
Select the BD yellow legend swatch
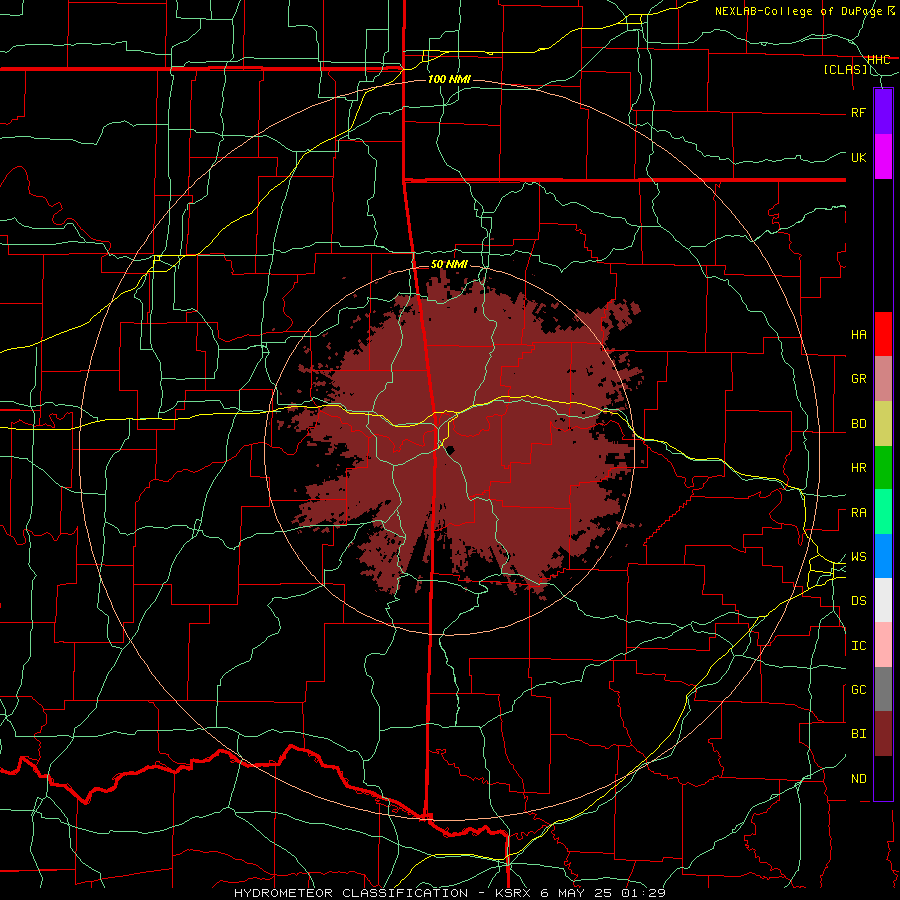click(x=883, y=424)
